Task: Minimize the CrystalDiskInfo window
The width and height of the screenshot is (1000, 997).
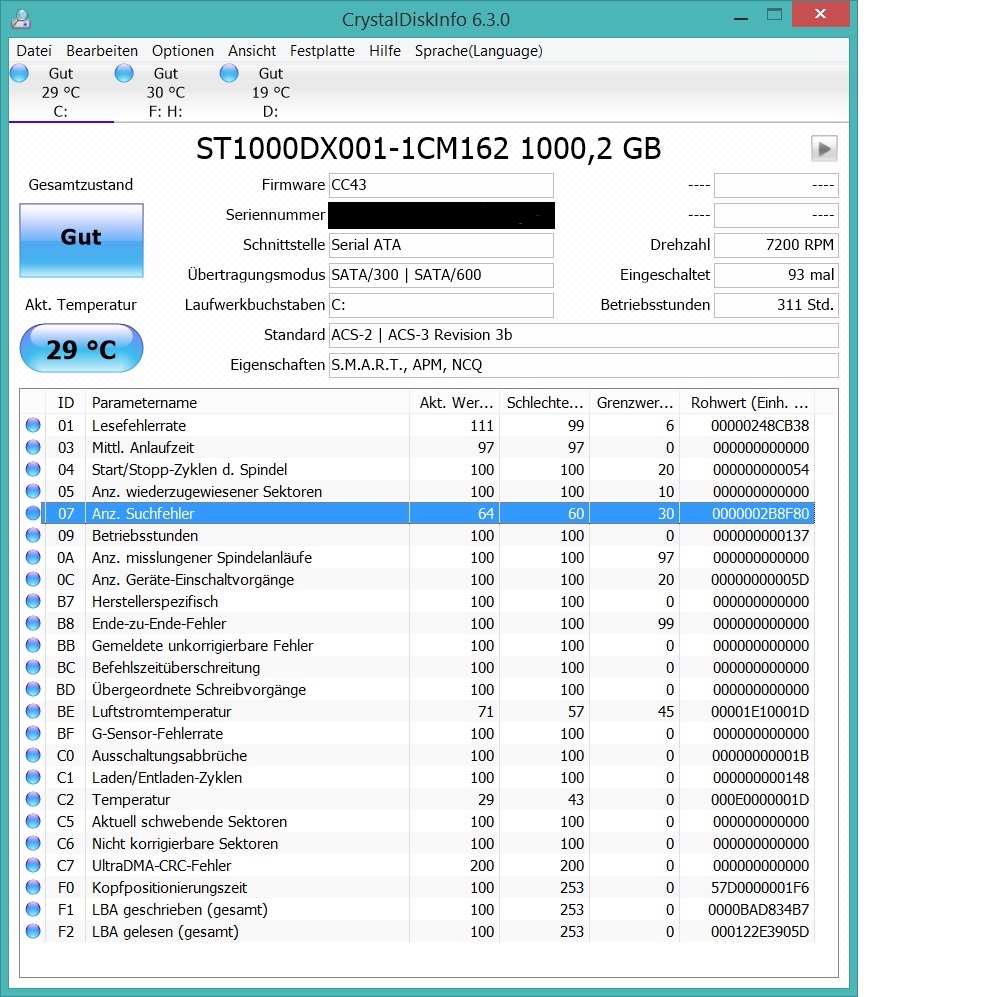Action: (x=740, y=17)
